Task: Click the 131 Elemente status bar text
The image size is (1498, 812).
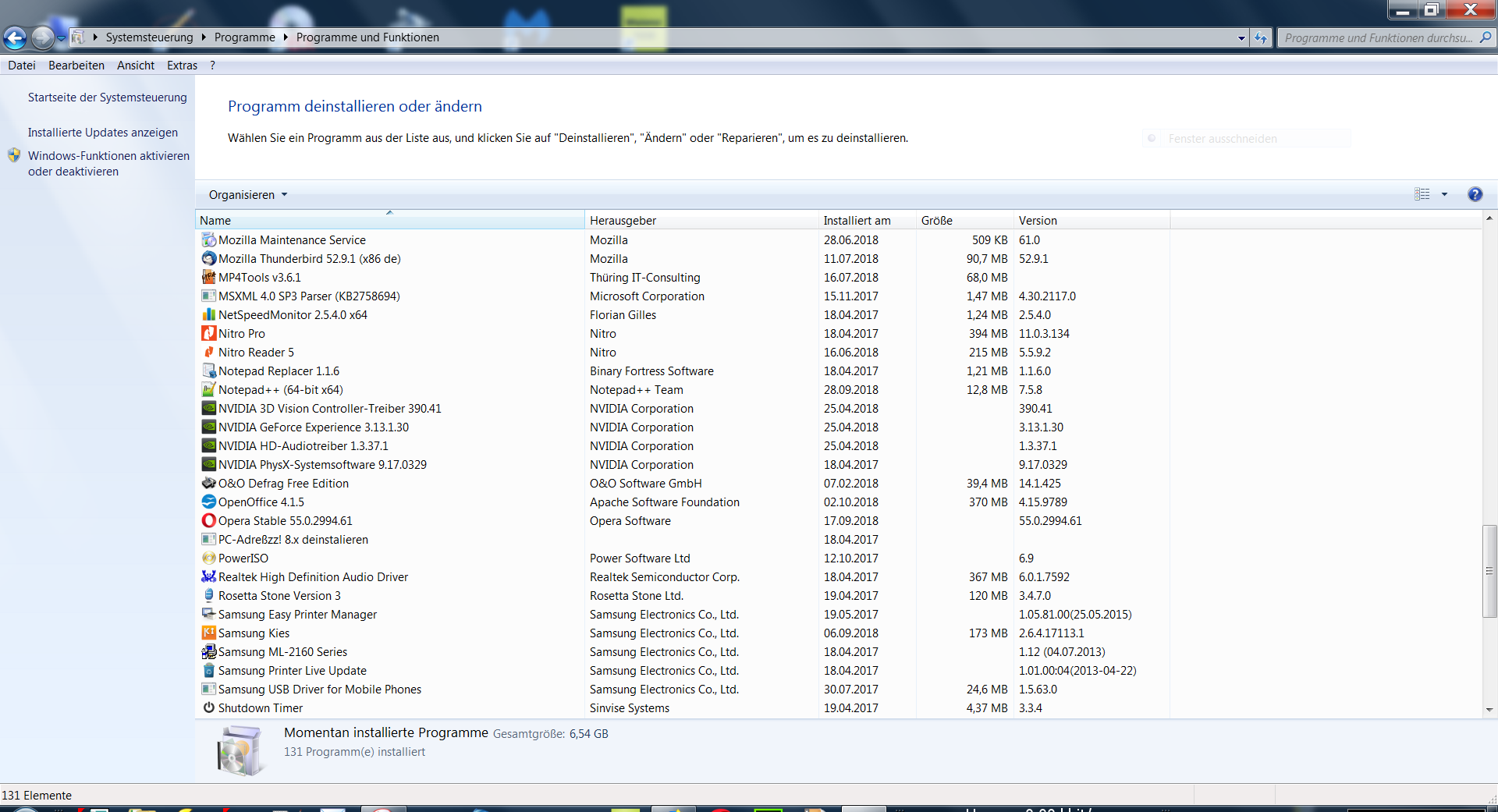Action: 37,796
